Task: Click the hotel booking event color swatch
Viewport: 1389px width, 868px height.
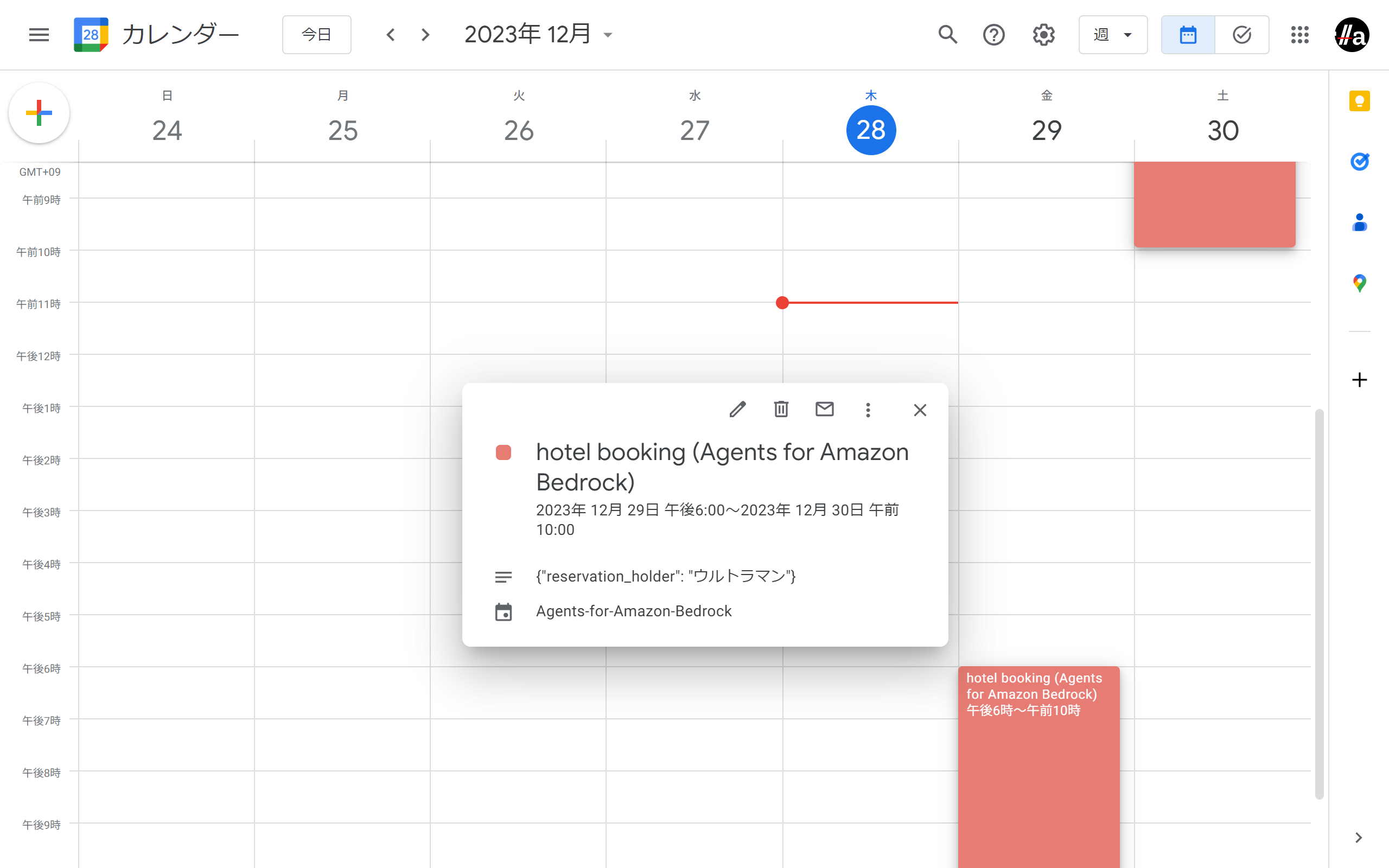Action: 504,453
